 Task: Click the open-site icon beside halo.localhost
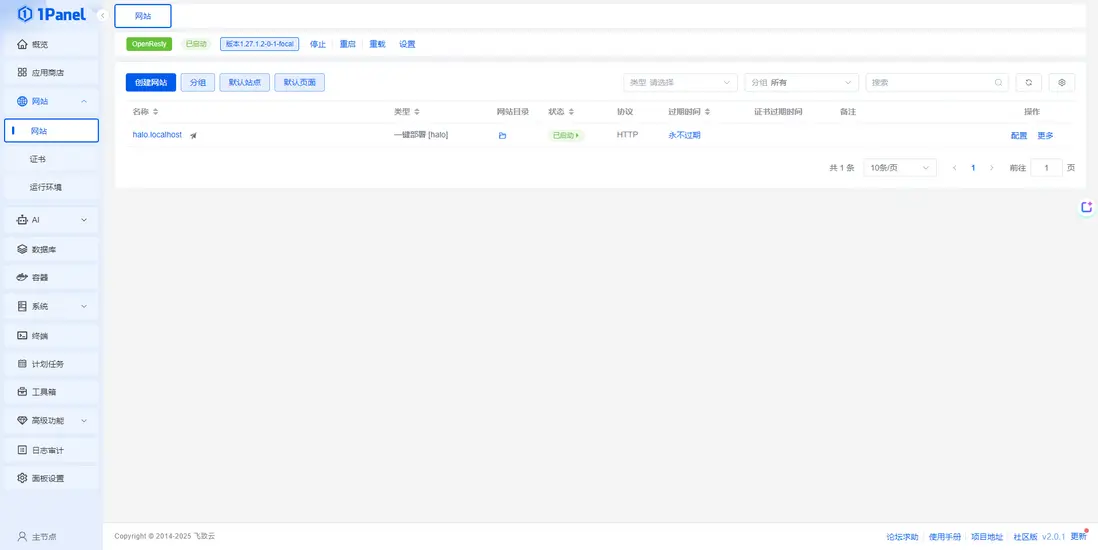(x=193, y=135)
